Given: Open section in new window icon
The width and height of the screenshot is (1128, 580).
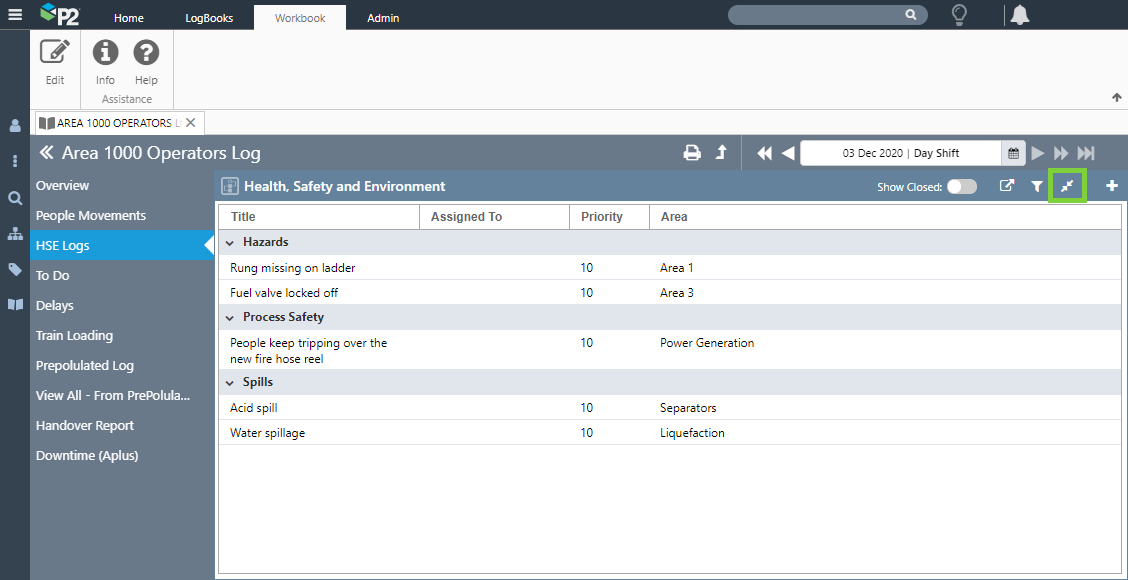Looking at the screenshot, I should click(1007, 186).
